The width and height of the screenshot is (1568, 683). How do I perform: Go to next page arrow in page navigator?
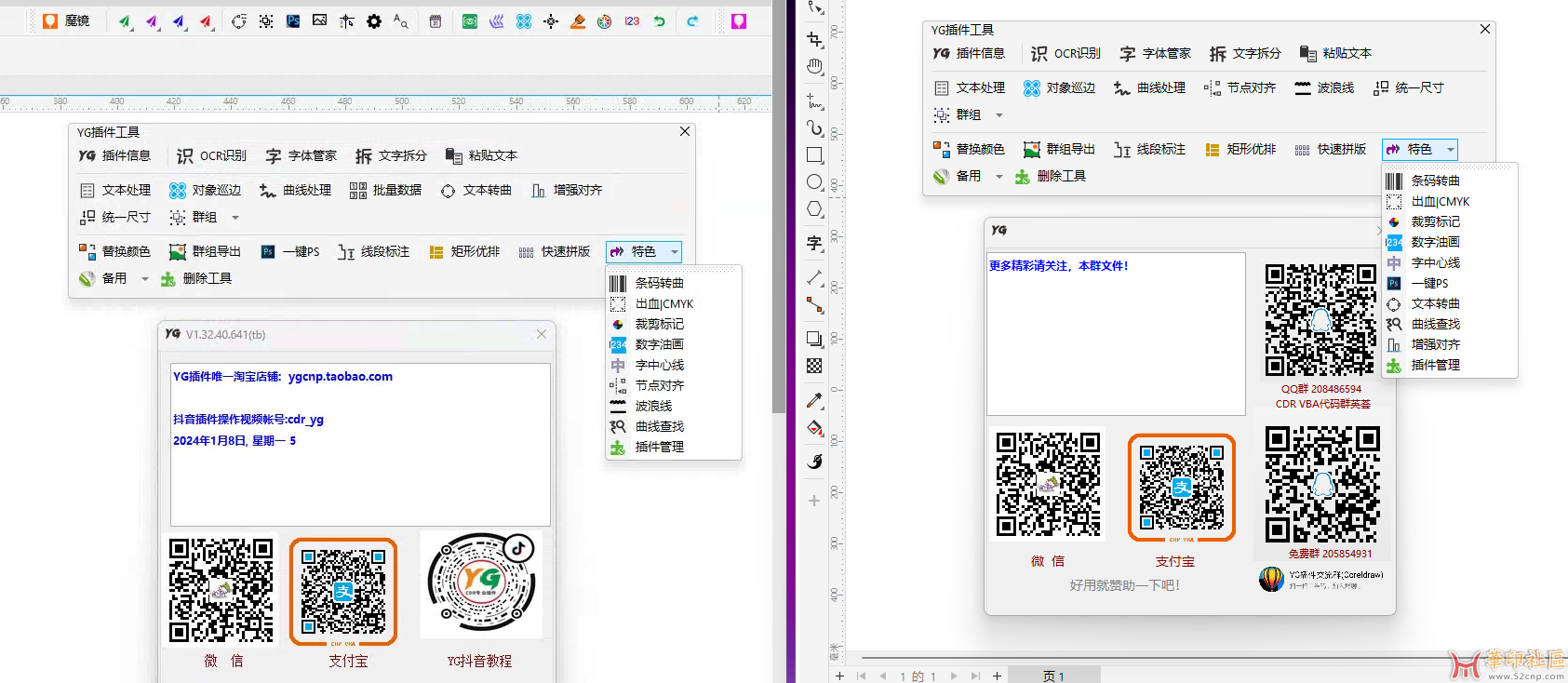pos(953,676)
